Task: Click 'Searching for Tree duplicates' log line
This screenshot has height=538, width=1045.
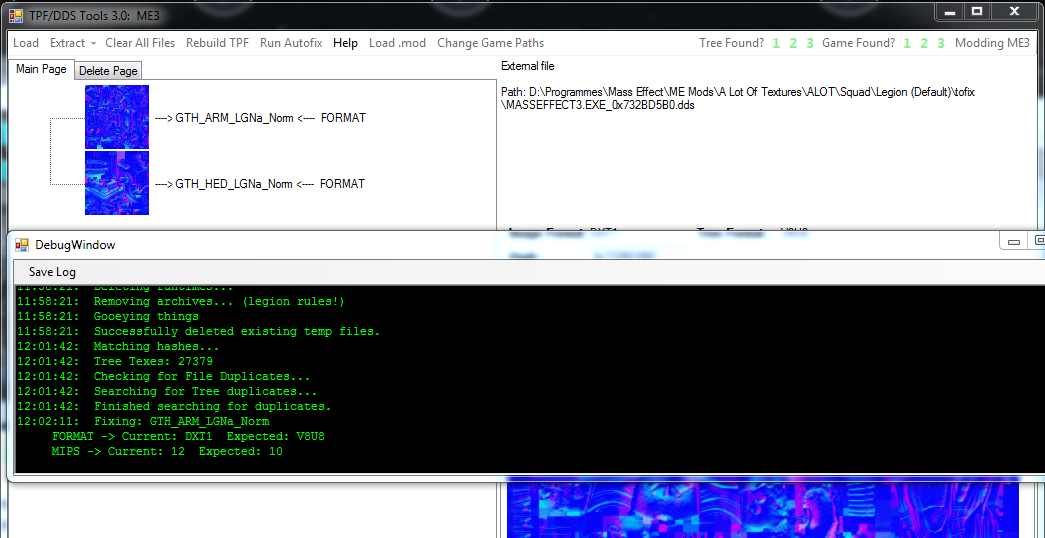Action: [x=167, y=391]
